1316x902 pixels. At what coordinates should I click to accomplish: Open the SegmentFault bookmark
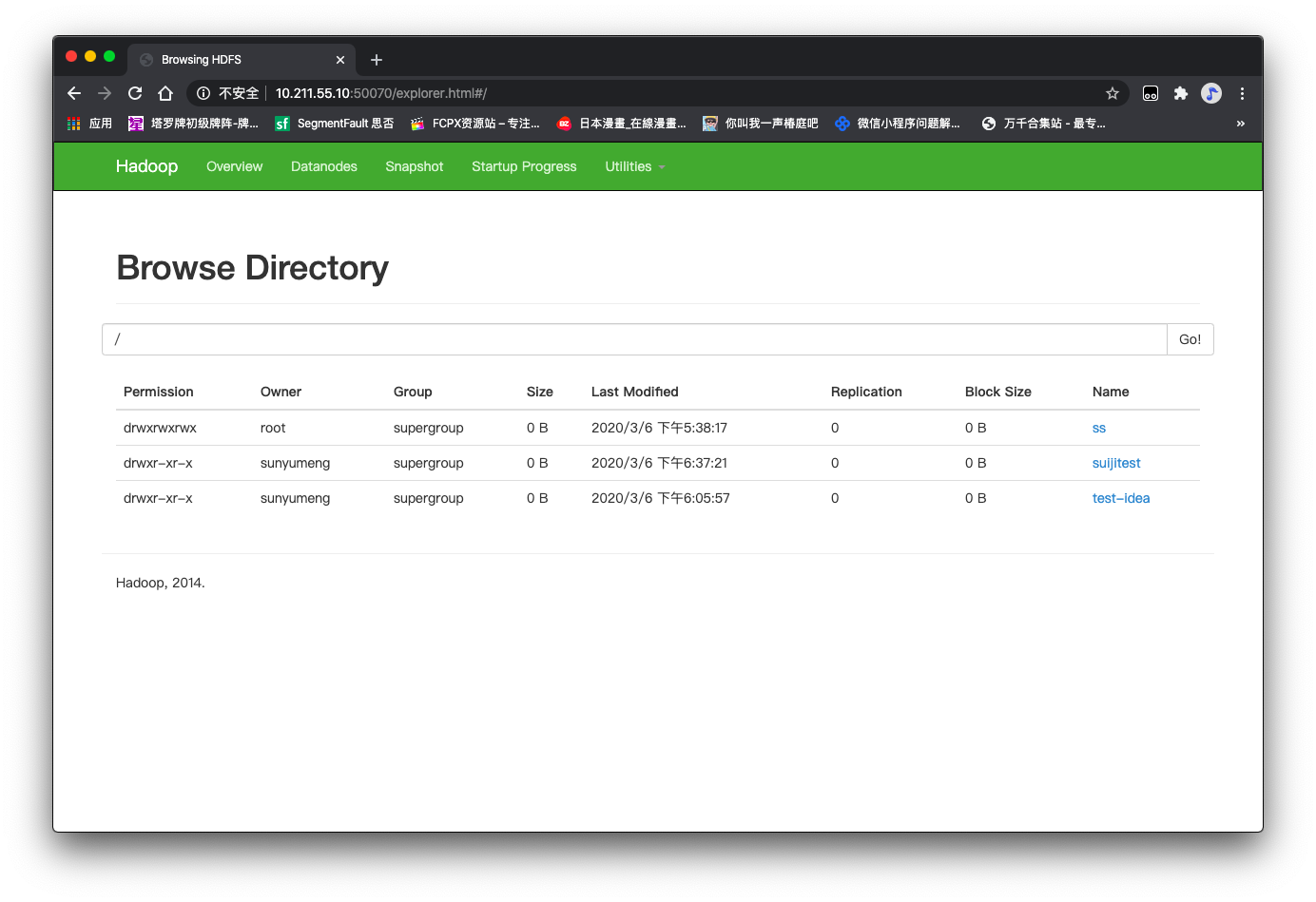coord(335,124)
